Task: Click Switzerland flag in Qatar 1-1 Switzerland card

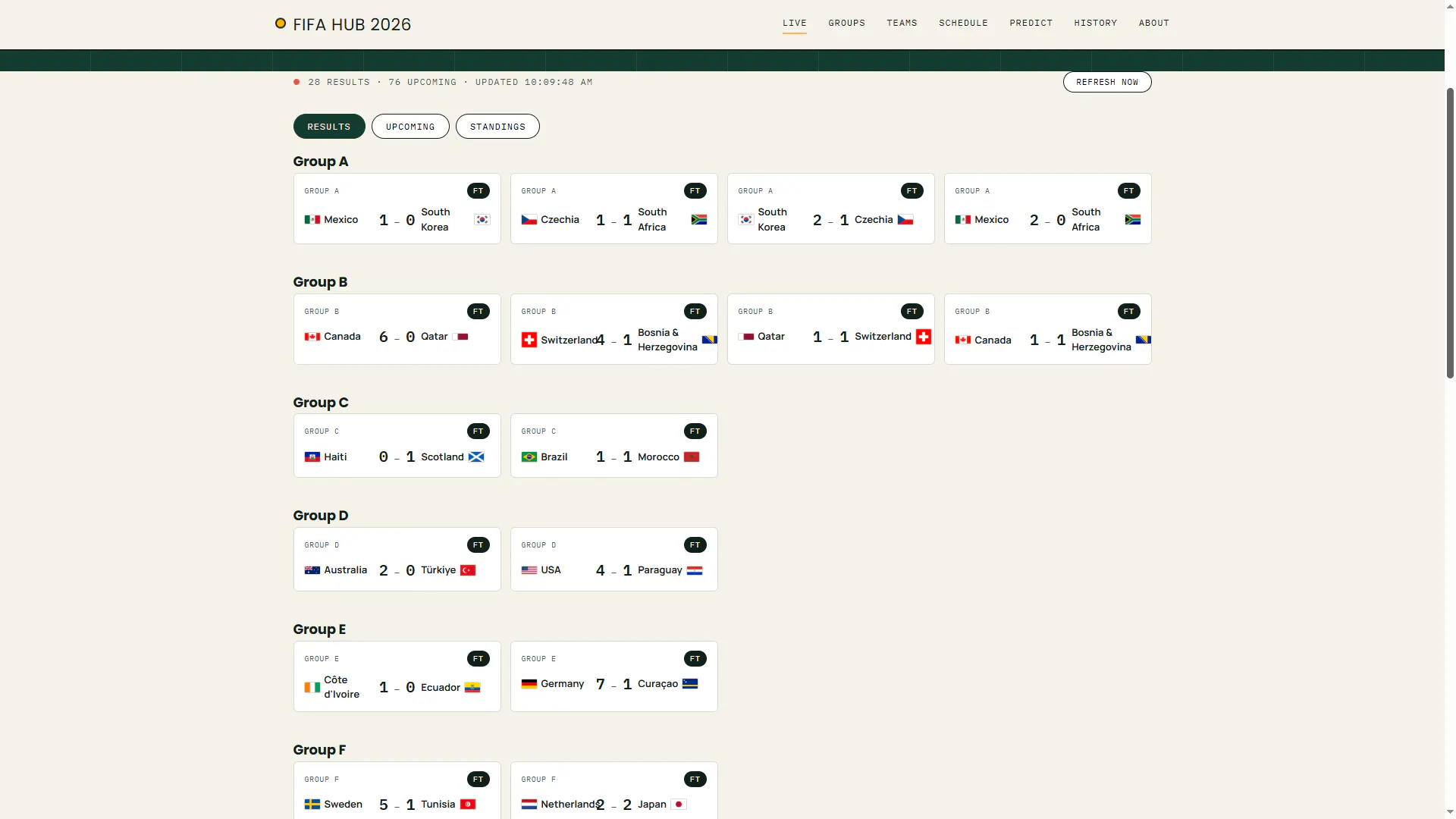Action: 924,337
